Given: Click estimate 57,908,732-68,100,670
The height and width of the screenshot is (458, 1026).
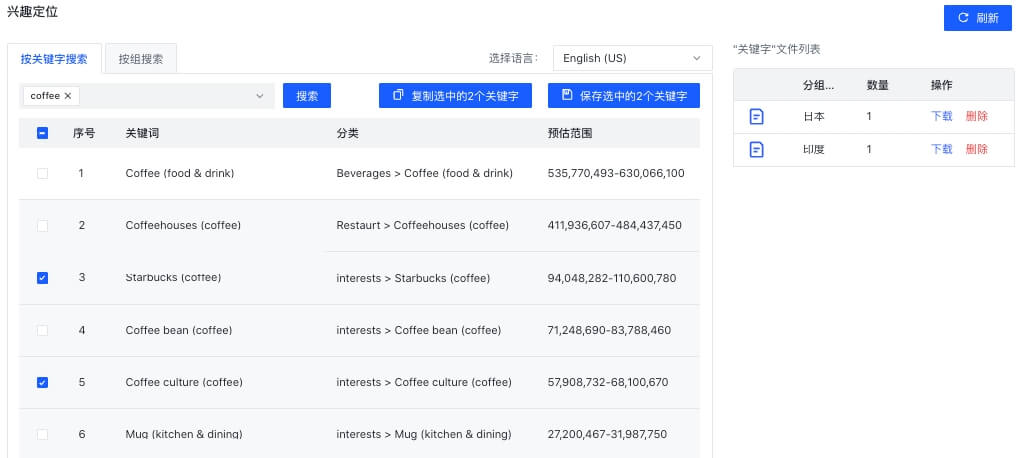Looking at the screenshot, I should [608, 383].
